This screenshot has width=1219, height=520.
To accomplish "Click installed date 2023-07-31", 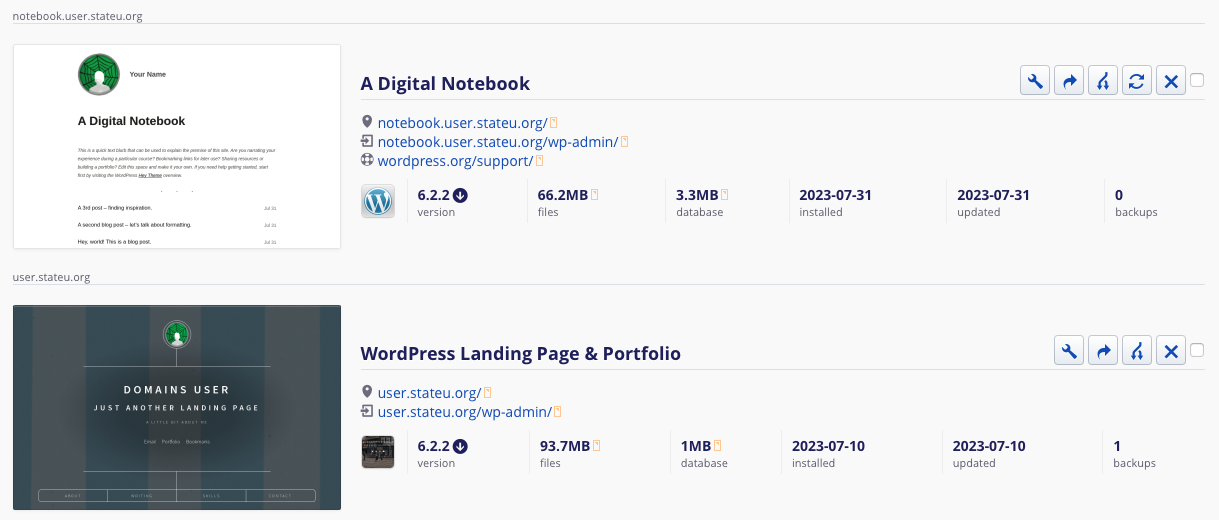I will (x=835, y=195).
